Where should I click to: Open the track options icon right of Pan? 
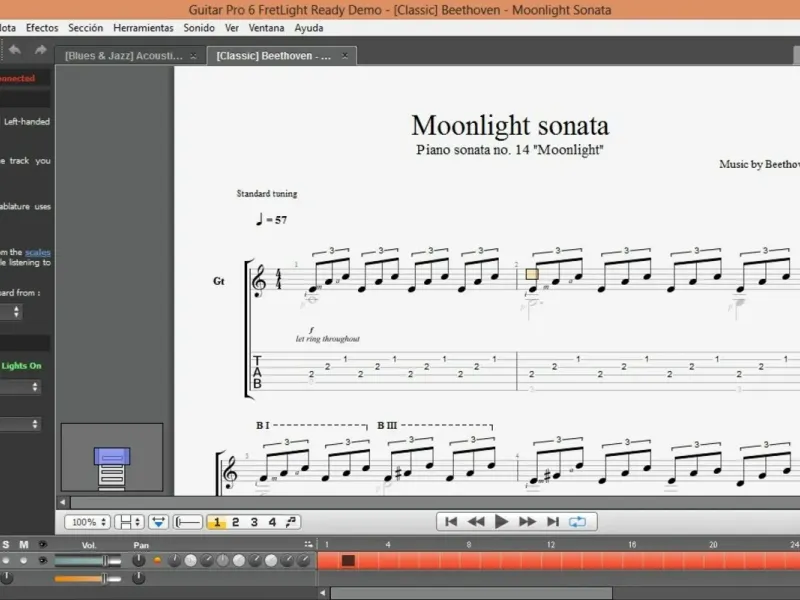coord(308,544)
